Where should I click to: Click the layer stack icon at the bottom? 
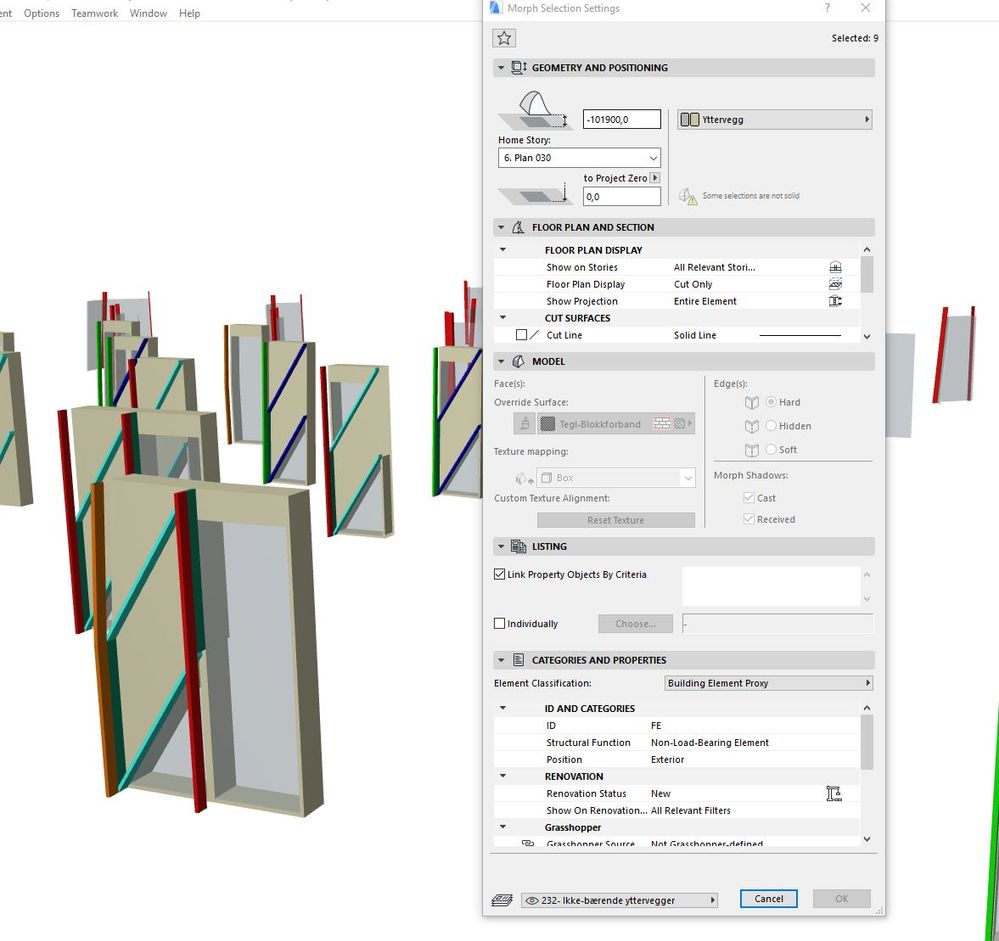point(502,900)
